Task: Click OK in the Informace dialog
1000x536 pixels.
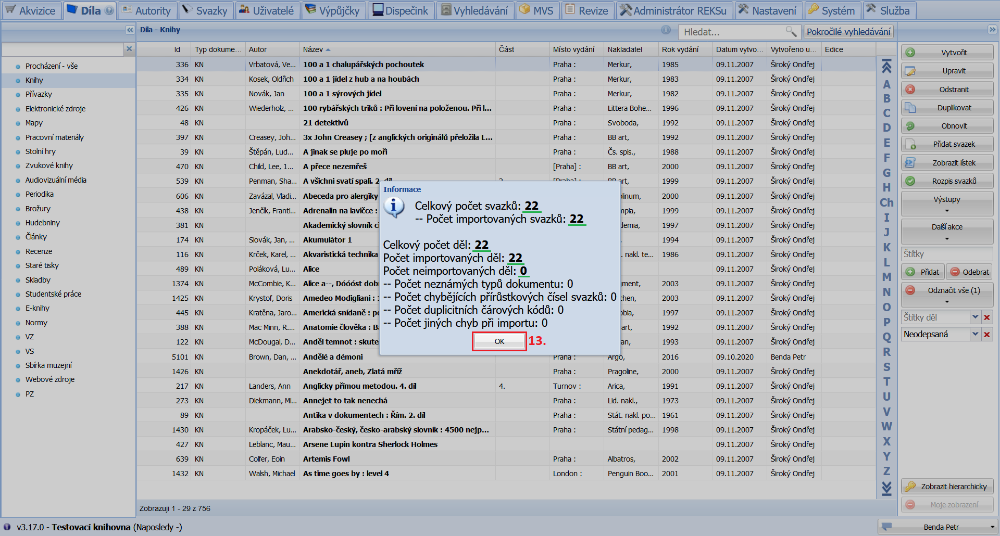Action: tap(499, 341)
